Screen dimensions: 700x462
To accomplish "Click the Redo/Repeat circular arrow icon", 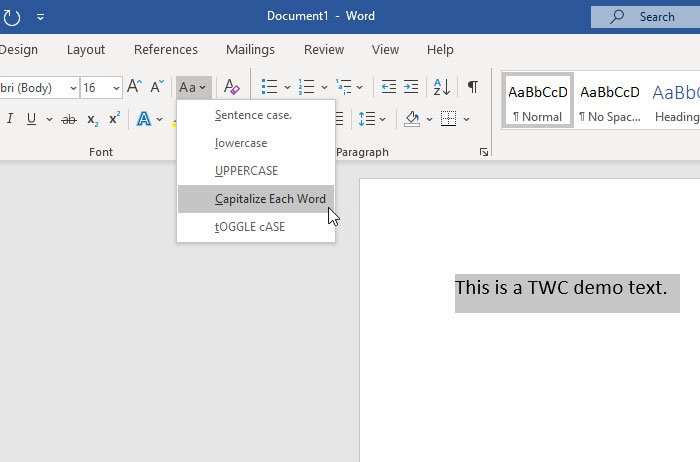I will (12, 17).
